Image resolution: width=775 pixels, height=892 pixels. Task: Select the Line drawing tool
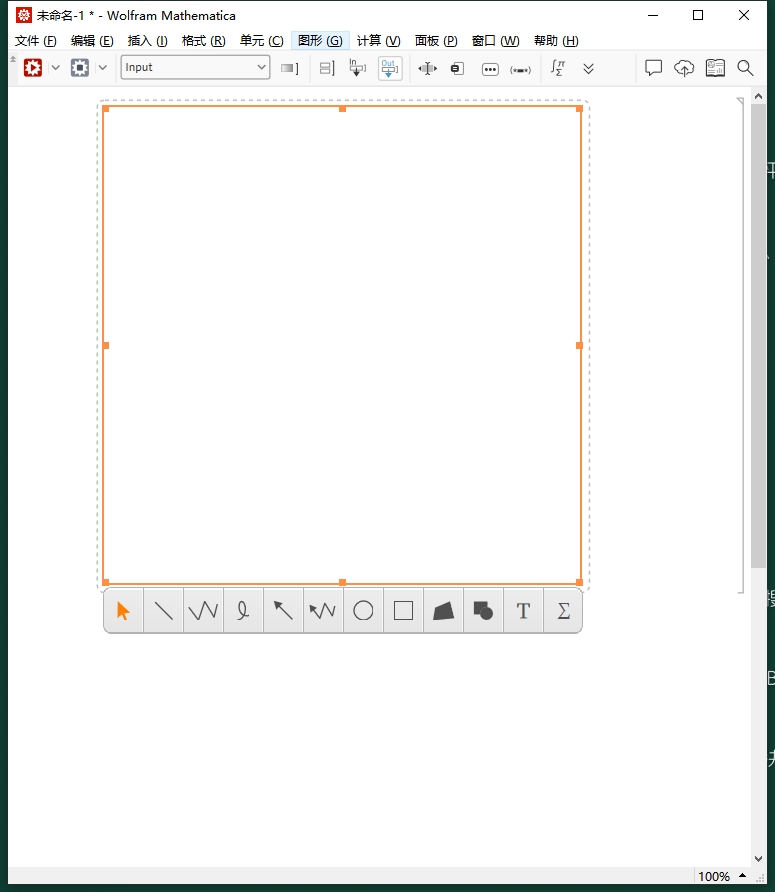pyautogui.click(x=163, y=611)
